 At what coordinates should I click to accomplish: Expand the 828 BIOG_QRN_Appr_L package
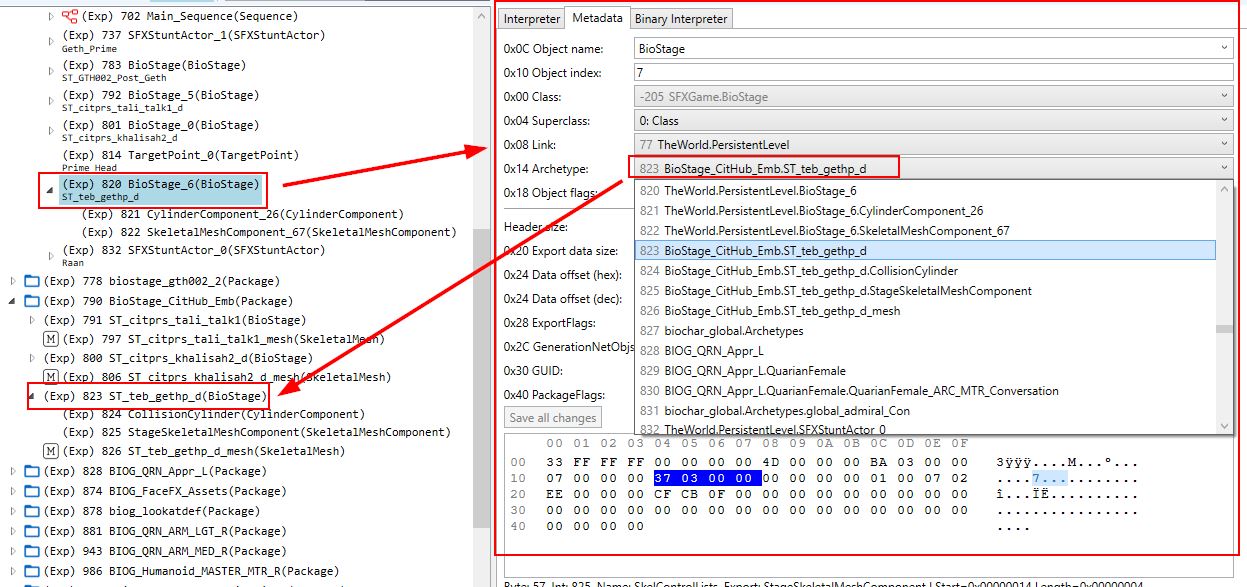tap(13, 471)
